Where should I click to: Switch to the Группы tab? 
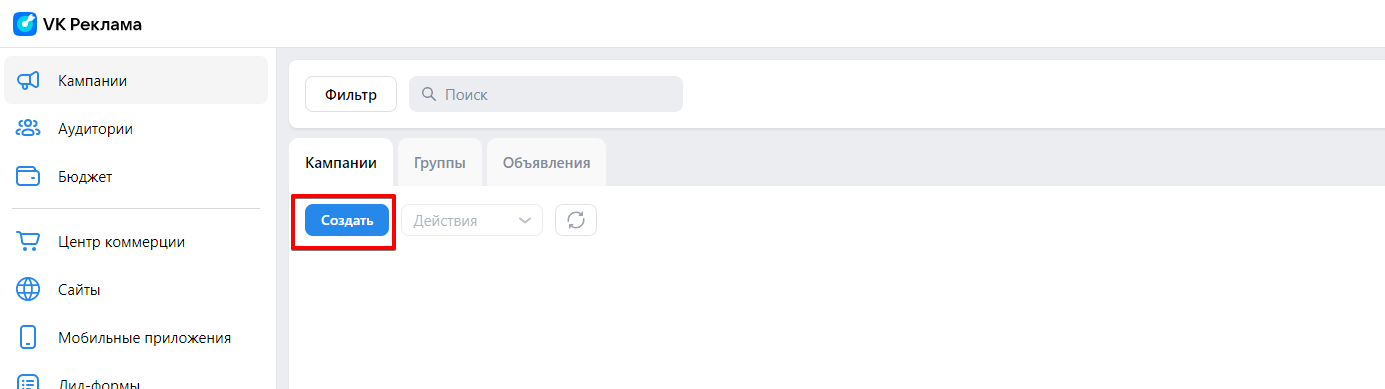coord(440,162)
